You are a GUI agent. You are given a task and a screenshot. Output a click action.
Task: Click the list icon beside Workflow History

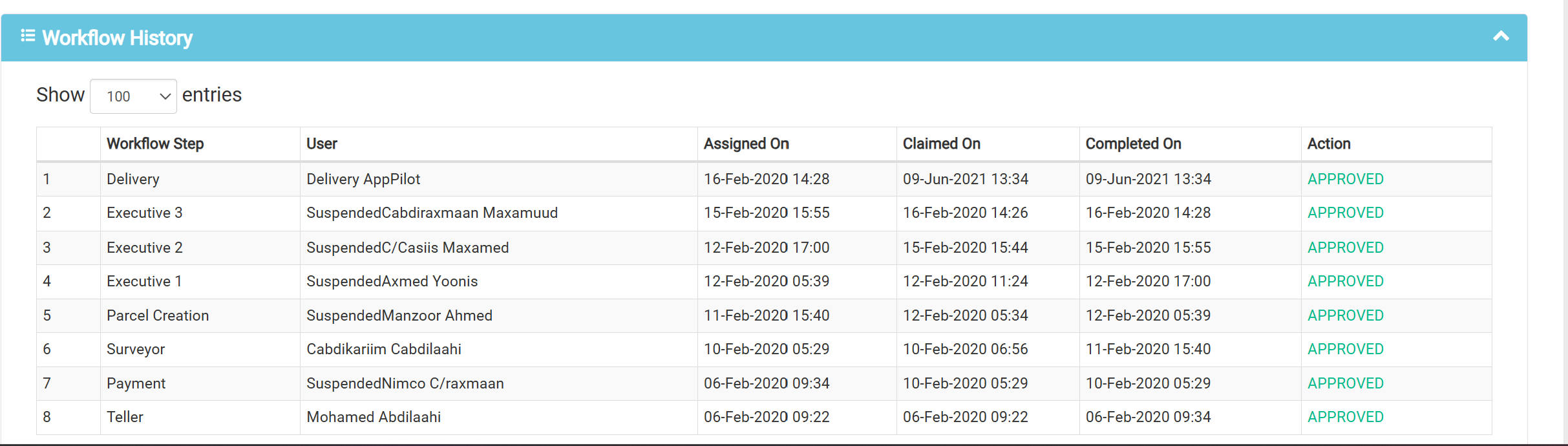tap(28, 36)
